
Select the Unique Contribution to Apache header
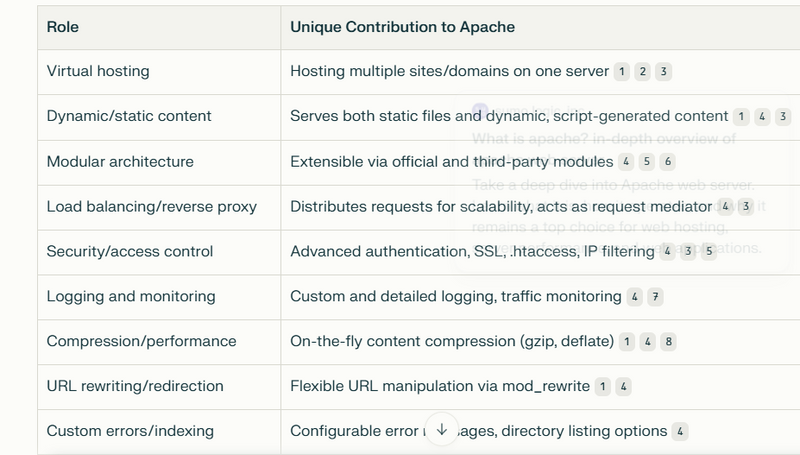pyautogui.click(x=403, y=27)
